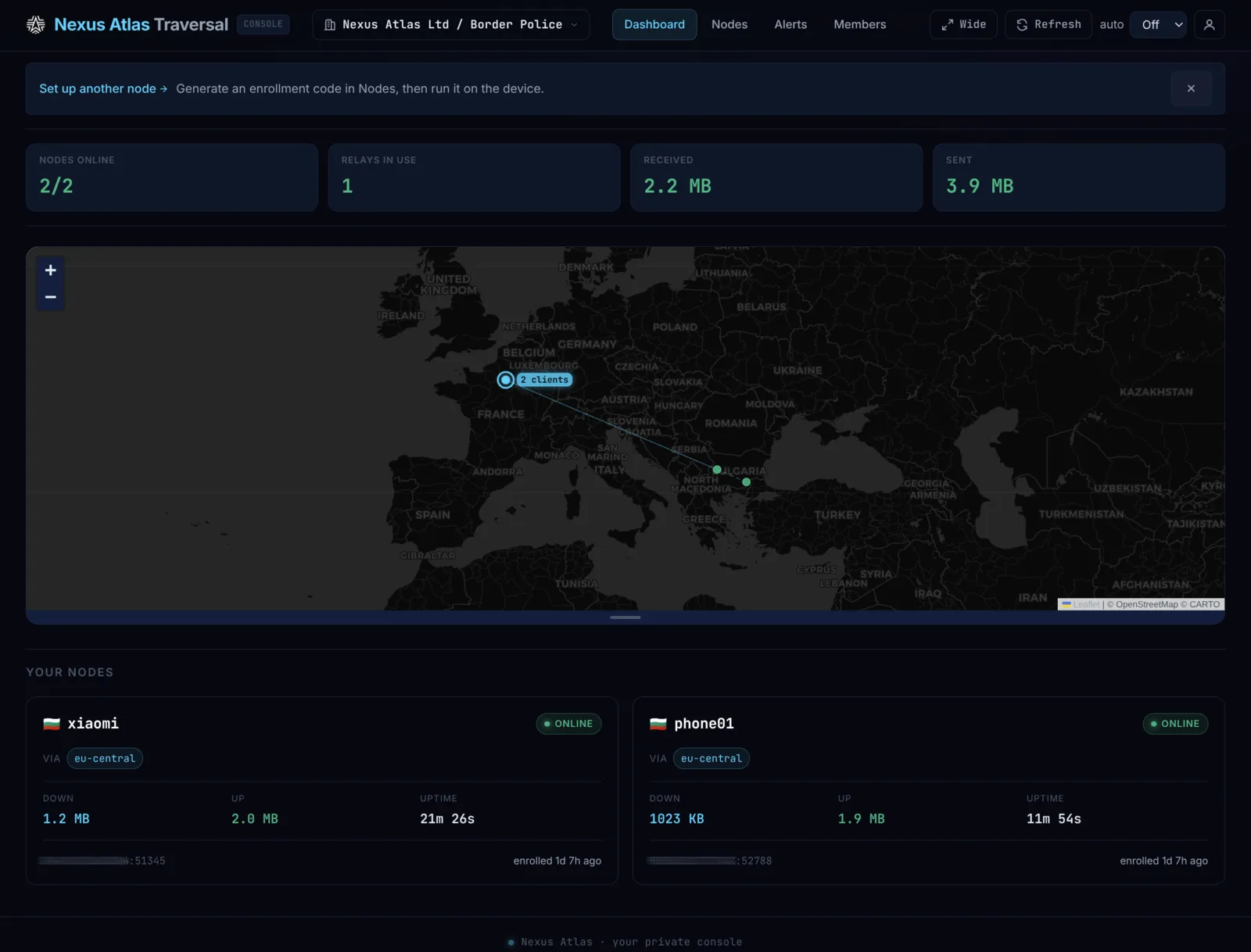1251x952 pixels.
Task: Click the eu-central relay tag on xiaomi
Action: [105, 759]
